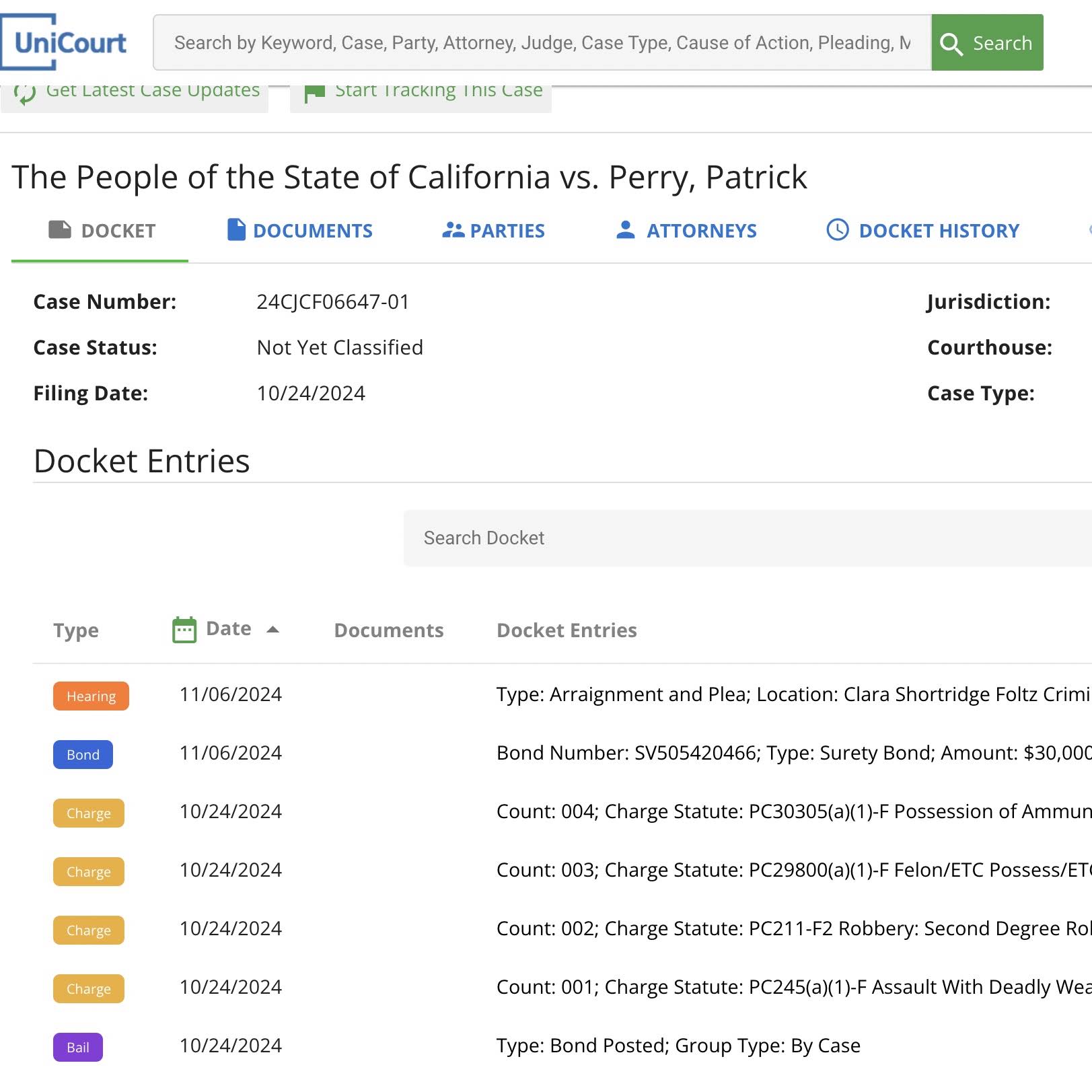Click the Docket History clock icon
Image resolution: width=1092 pixels, height=1092 pixels.
838,229
